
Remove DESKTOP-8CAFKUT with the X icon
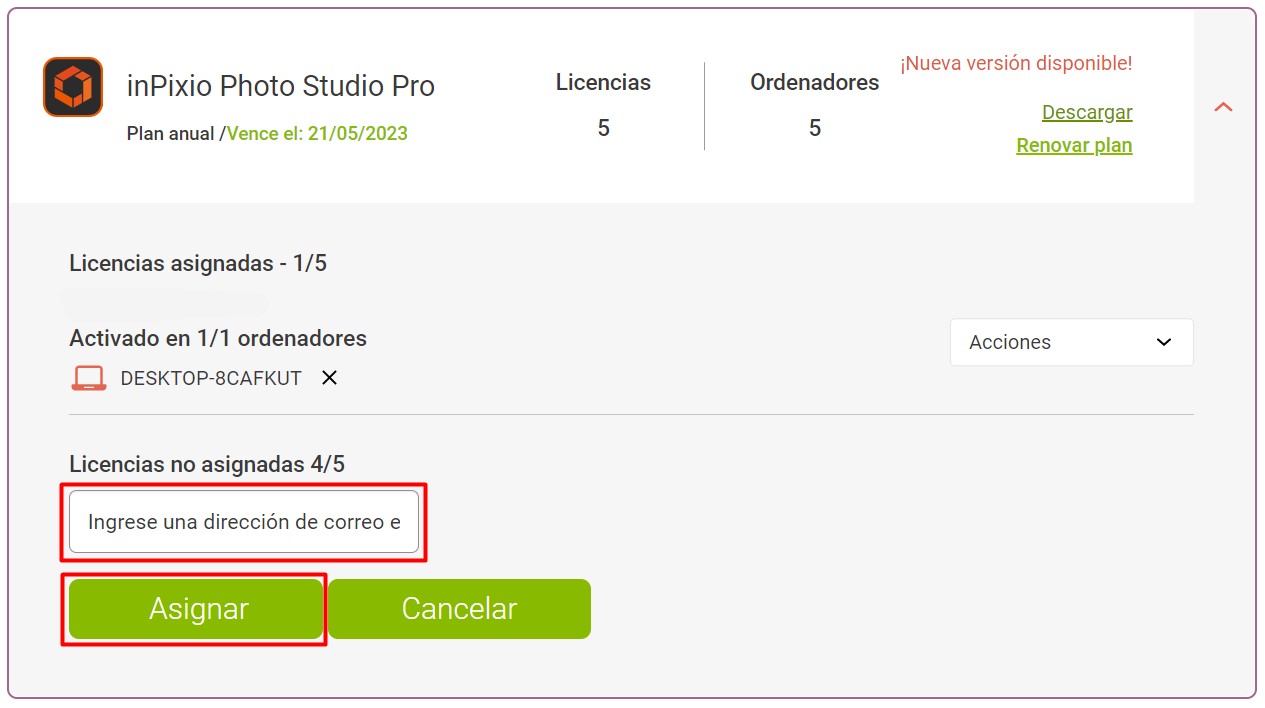pos(329,378)
